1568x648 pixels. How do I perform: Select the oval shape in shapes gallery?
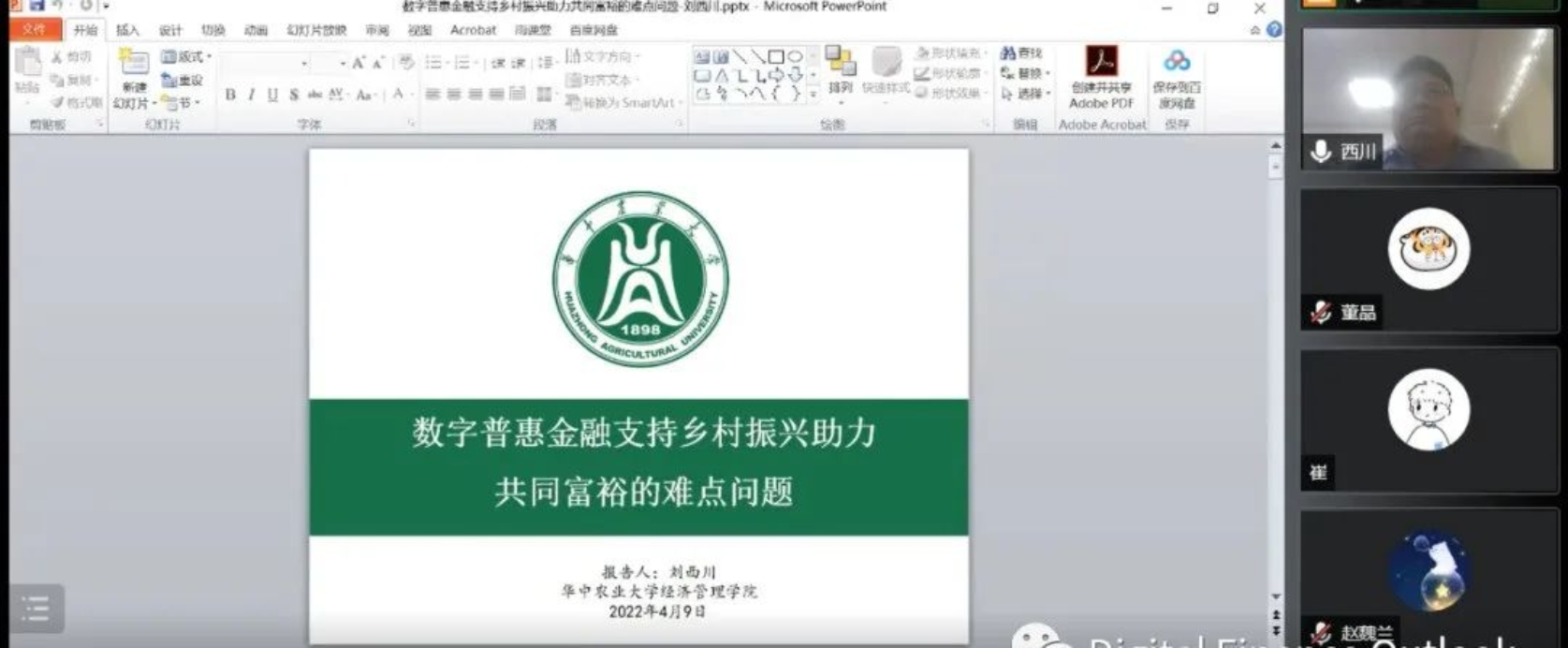point(795,57)
